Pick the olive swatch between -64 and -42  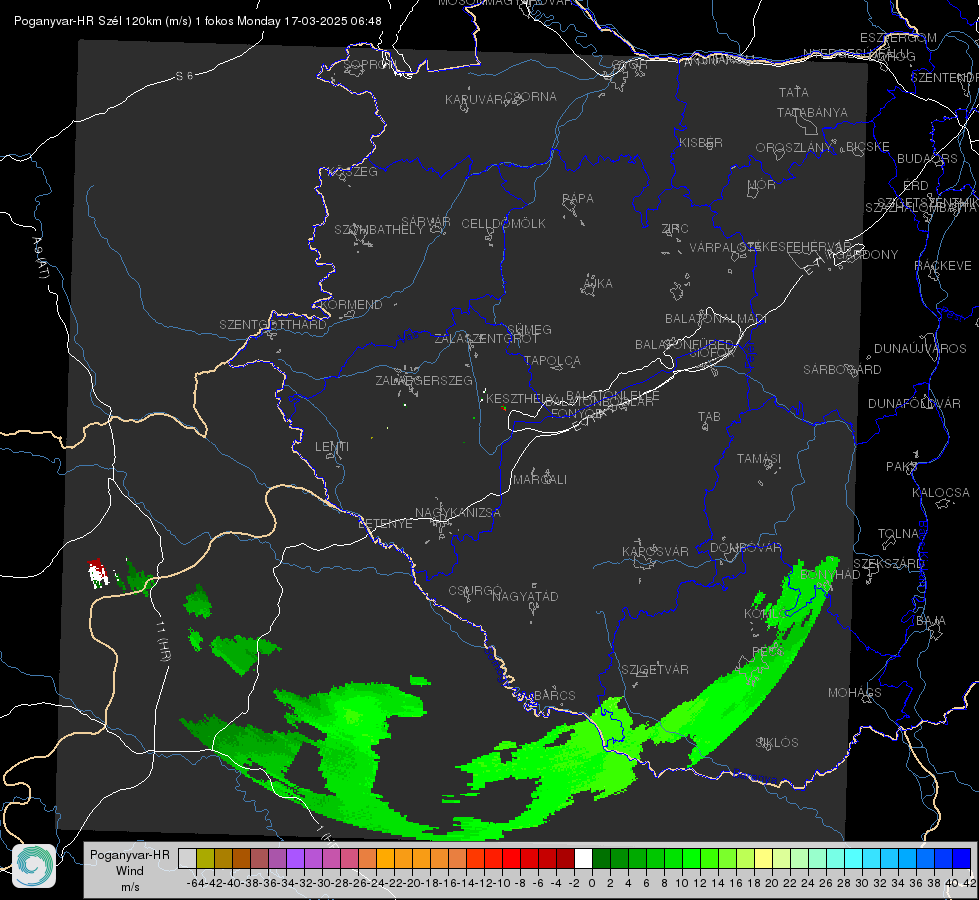(205, 858)
